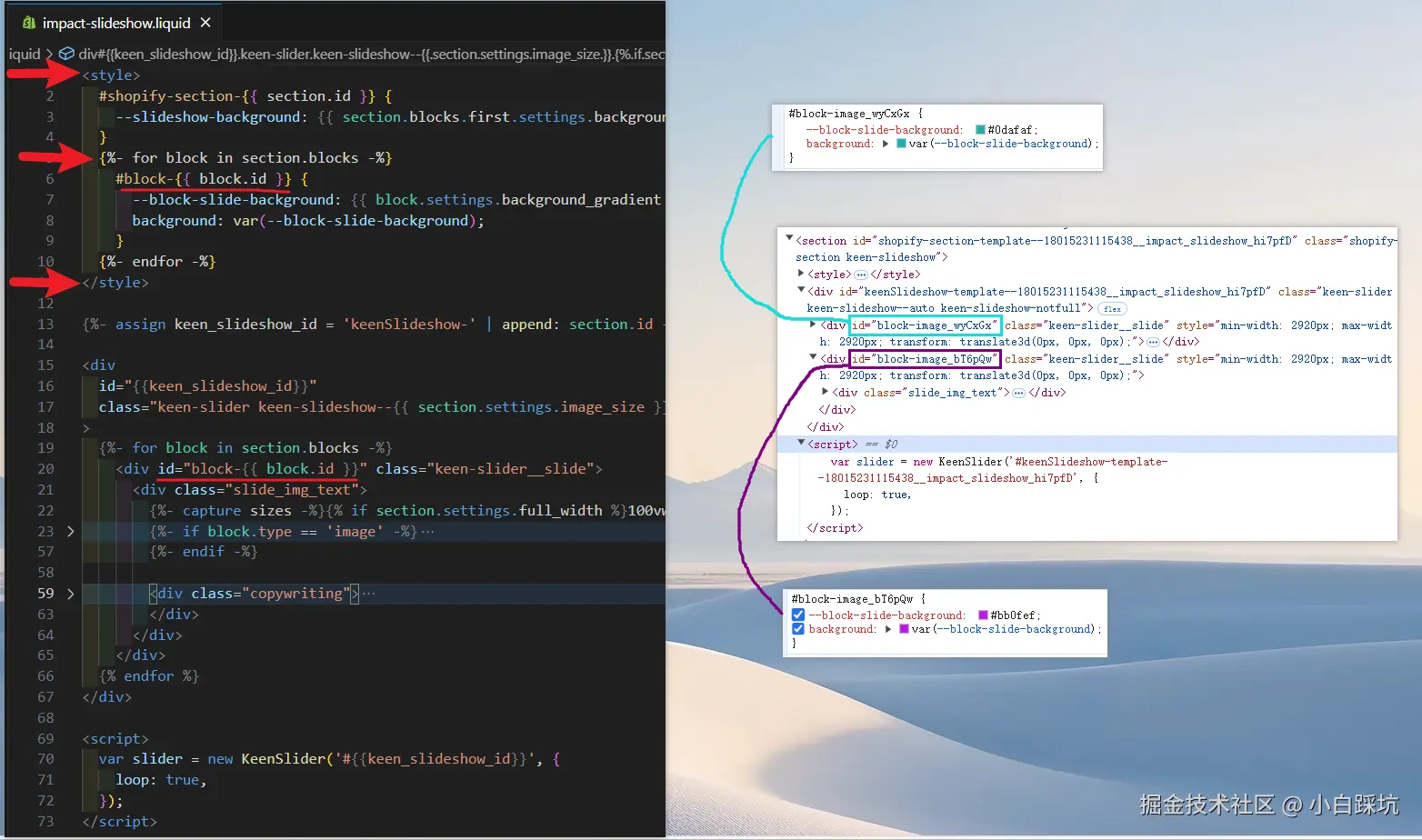Expand the background shorthand in #block-image_wyCxGx rule
This screenshot has width=1422, height=840.
pos(886,143)
